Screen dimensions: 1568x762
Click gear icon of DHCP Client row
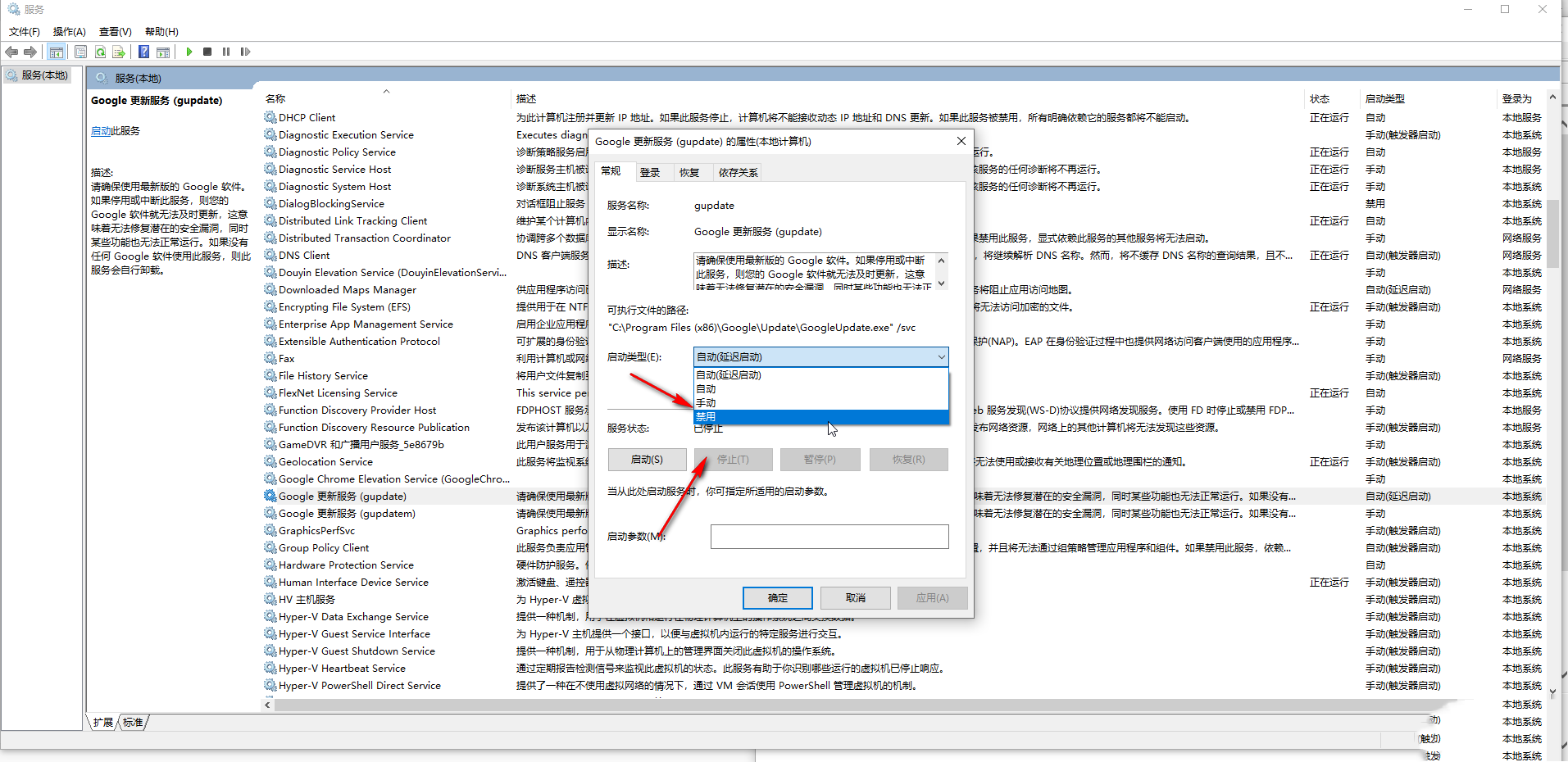pyautogui.click(x=270, y=117)
